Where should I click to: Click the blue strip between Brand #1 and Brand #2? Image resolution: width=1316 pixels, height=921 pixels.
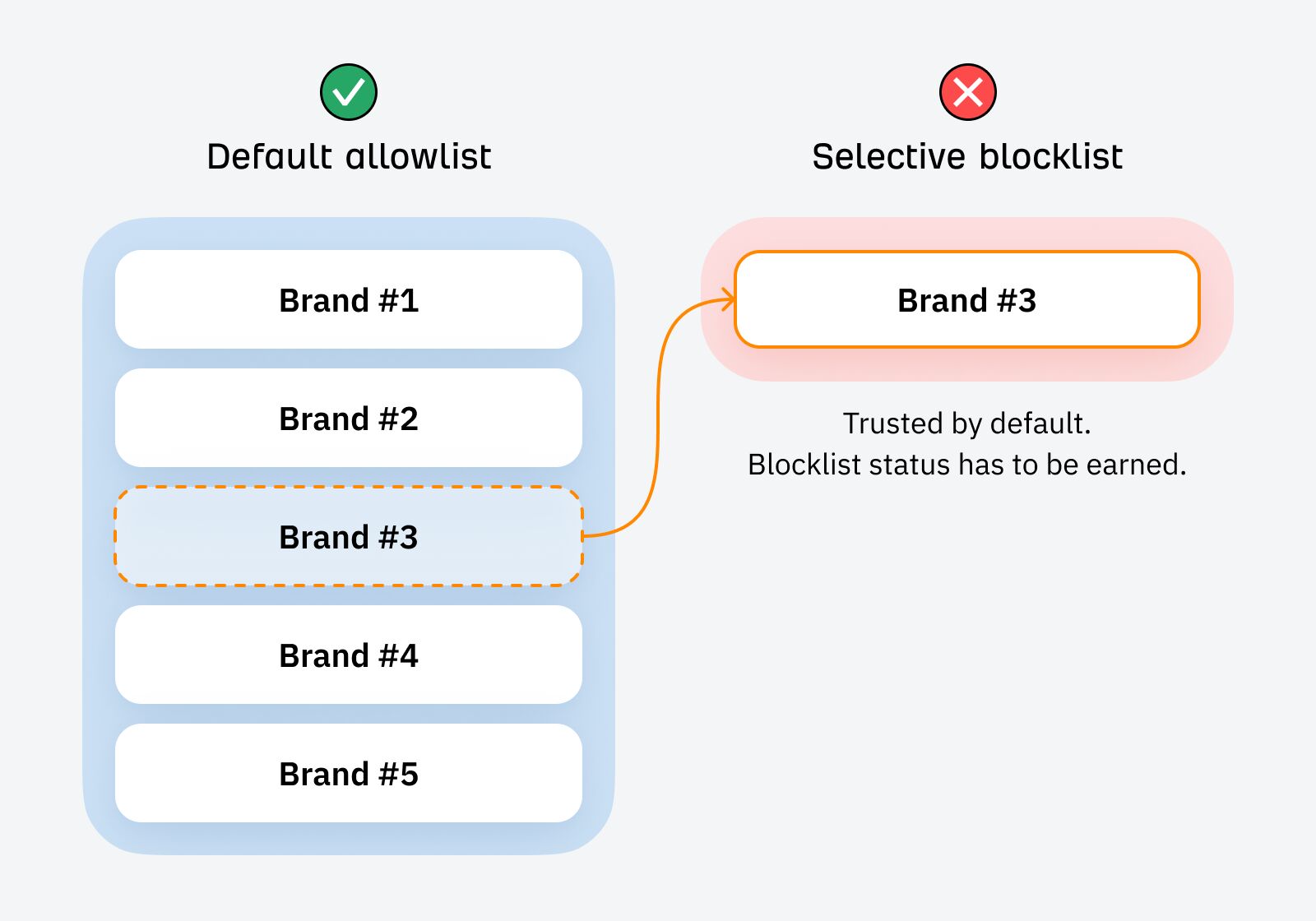pos(349,359)
